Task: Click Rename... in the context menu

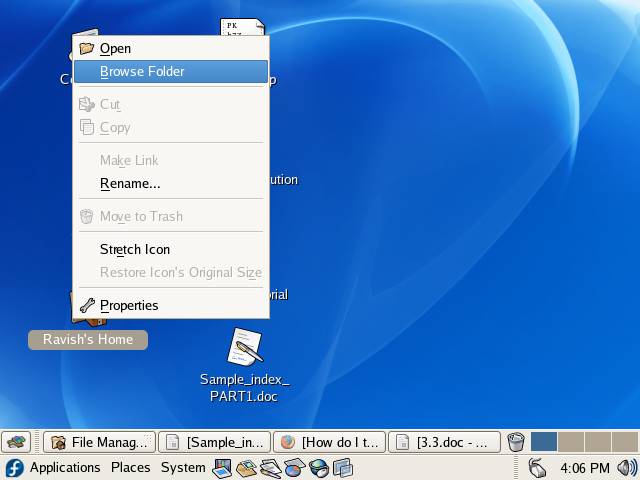Action: (130, 183)
